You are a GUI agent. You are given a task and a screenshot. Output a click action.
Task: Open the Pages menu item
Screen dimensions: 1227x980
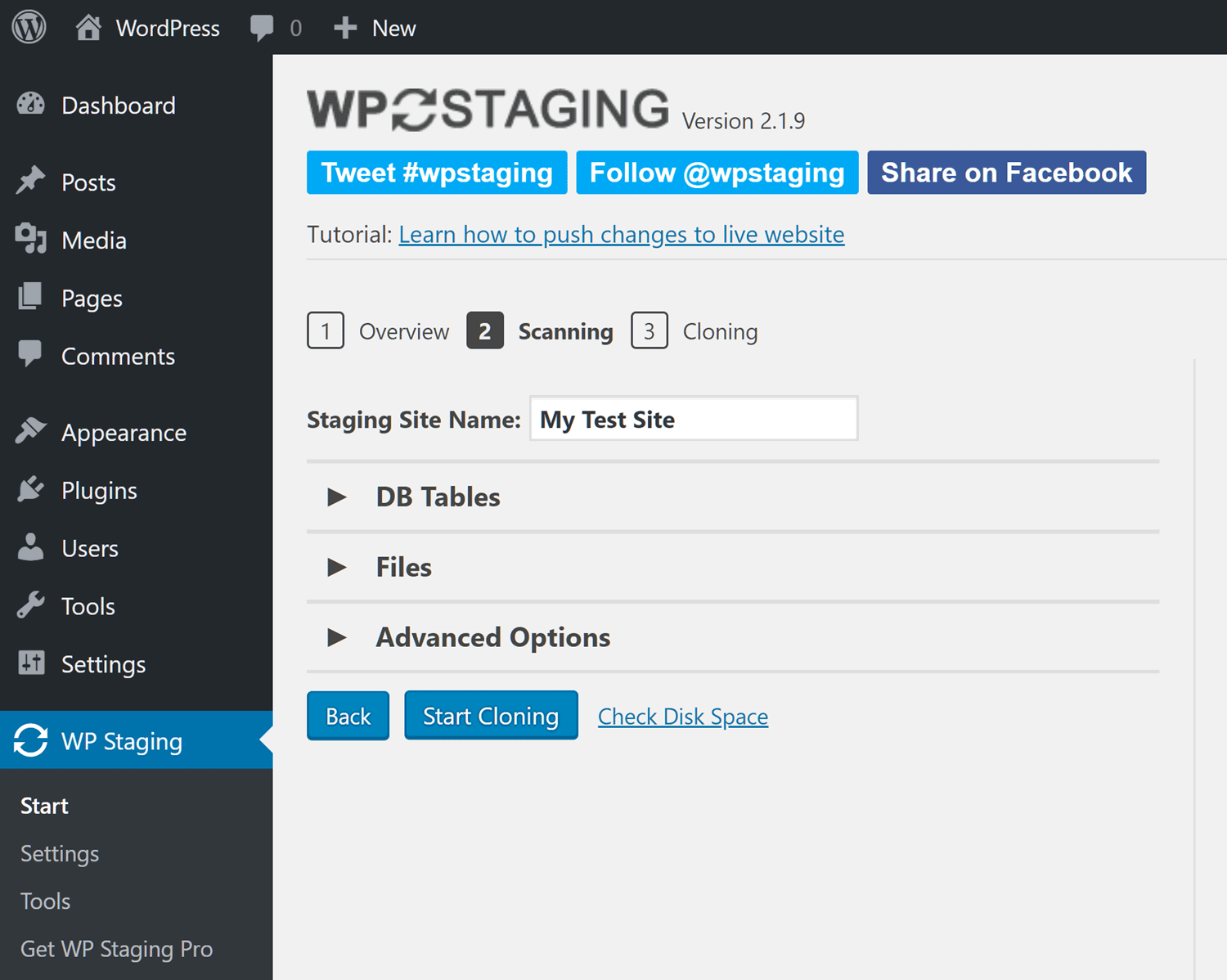click(92, 299)
